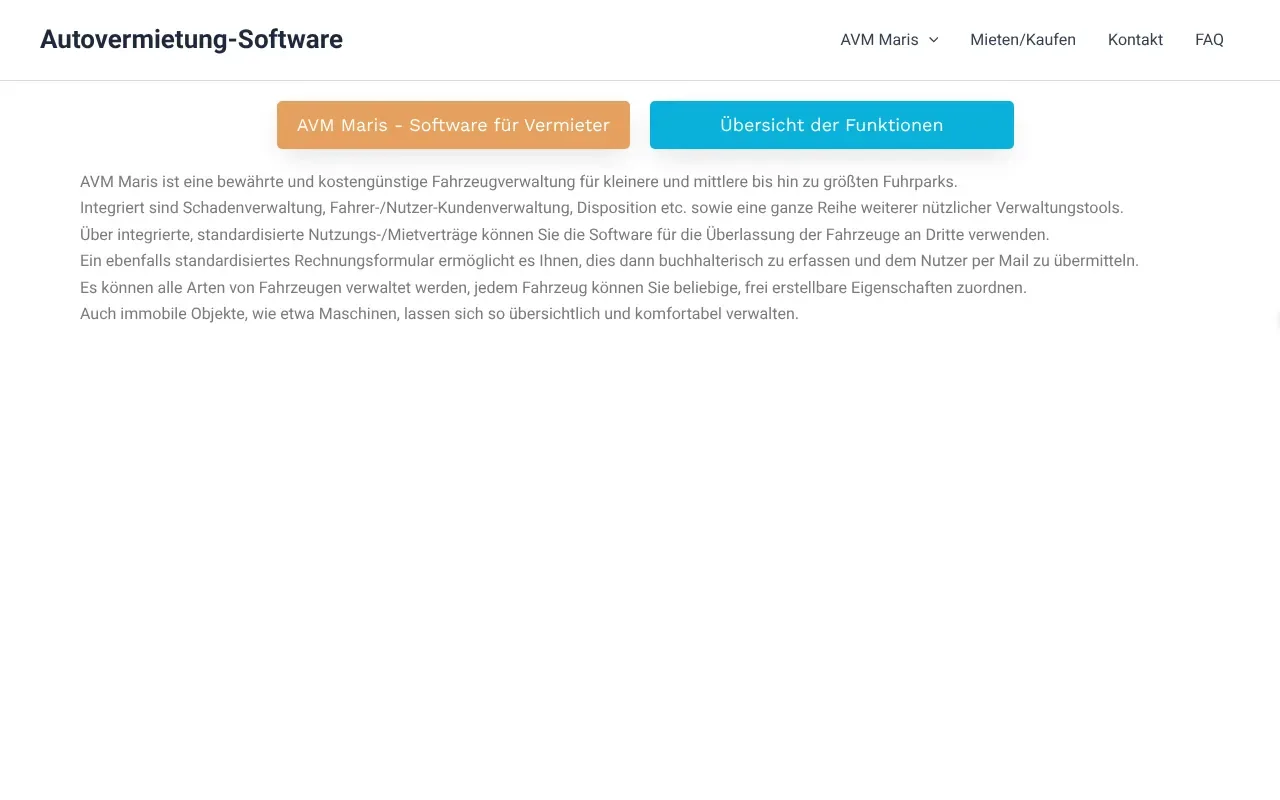
Task: Select the Software für Vermieter option
Action: 453,125
